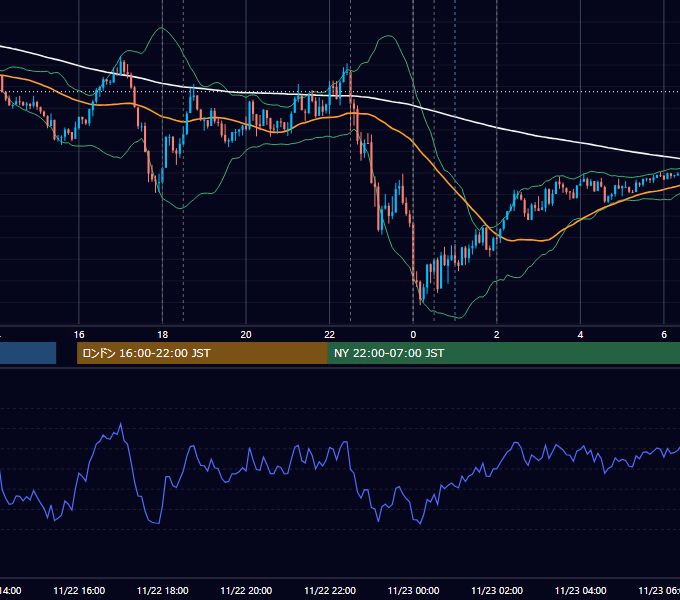Click the hour label 4 on the price chart axis
Image resolution: width=680 pixels, height=600 pixels.
(580, 335)
